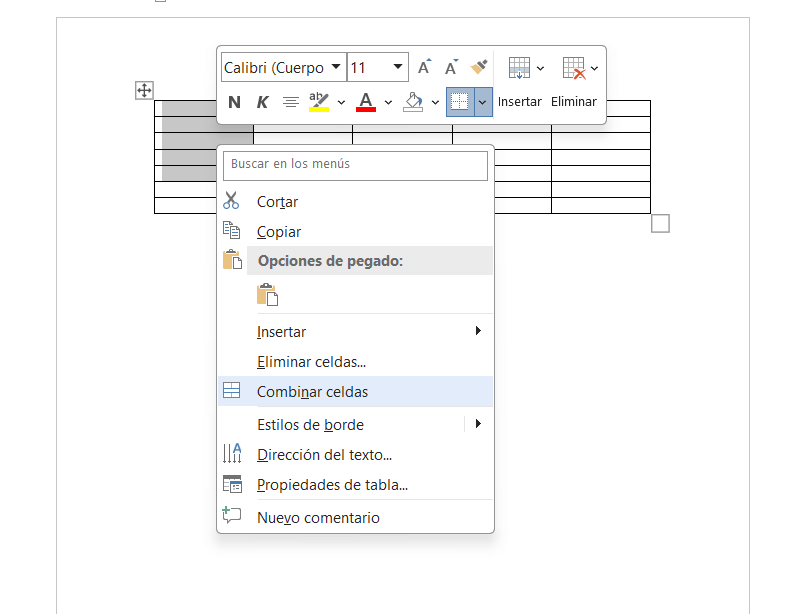This screenshot has width=802, height=614.
Task: Click the Buscar en los menús search field
Action: (355, 164)
